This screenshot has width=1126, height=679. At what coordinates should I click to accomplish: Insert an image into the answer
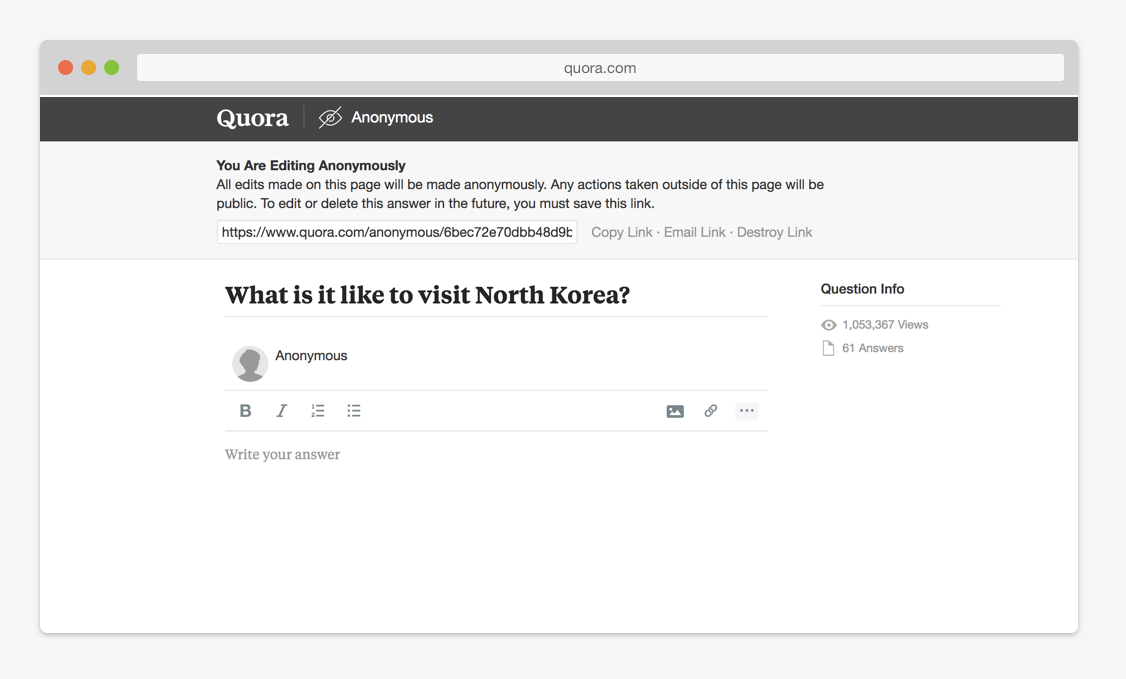(x=675, y=411)
